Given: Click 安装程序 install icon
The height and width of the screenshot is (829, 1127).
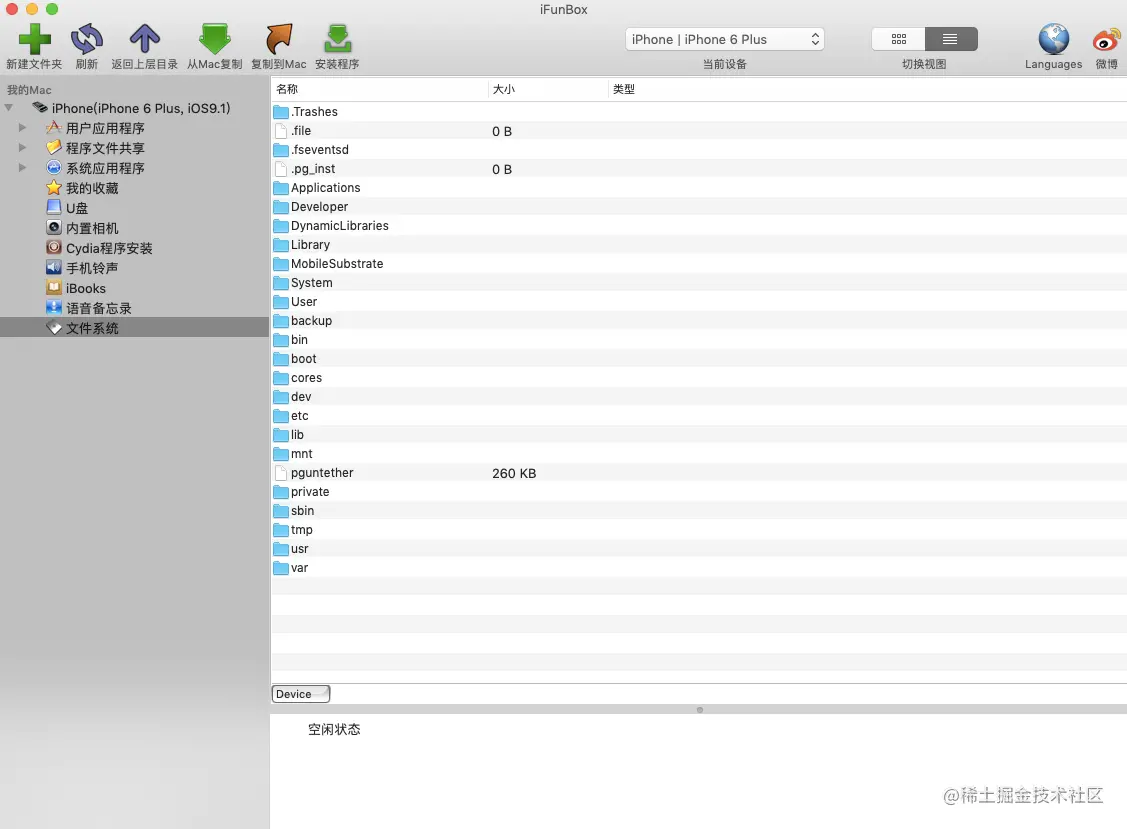Looking at the screenshot, I should click(x=337, y=39).
